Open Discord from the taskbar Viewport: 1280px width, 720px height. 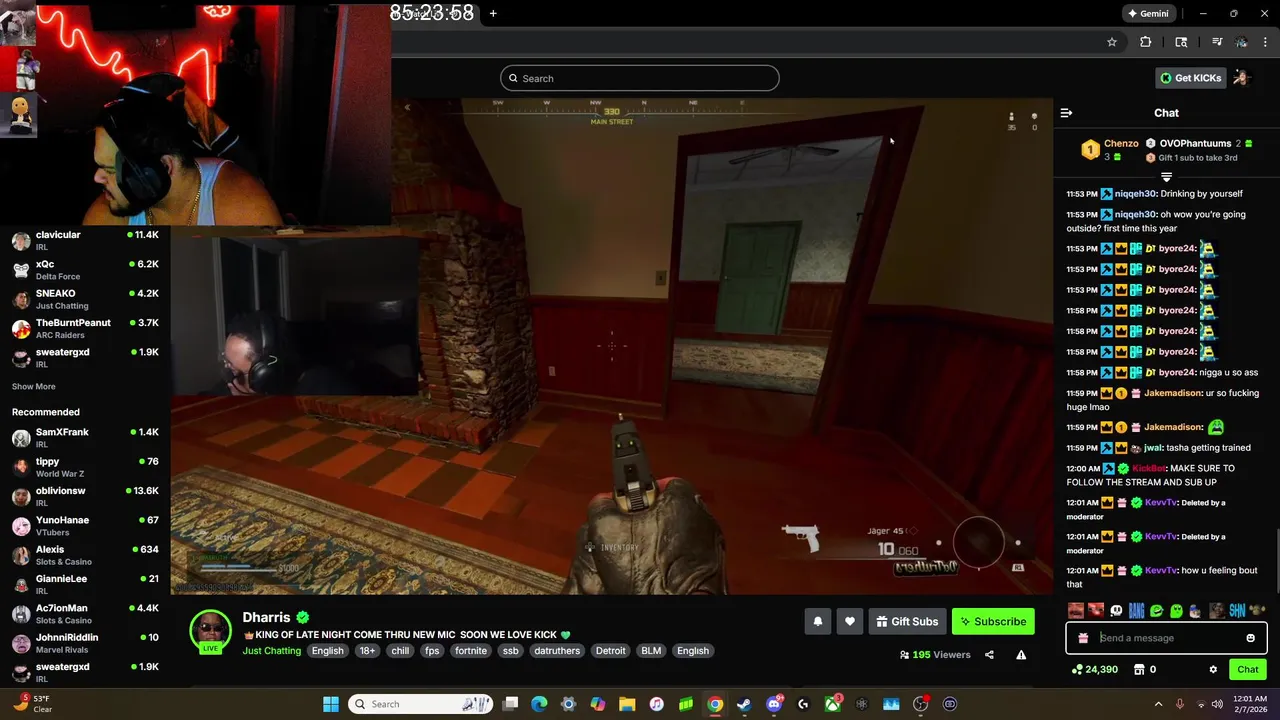coord(774,704)
